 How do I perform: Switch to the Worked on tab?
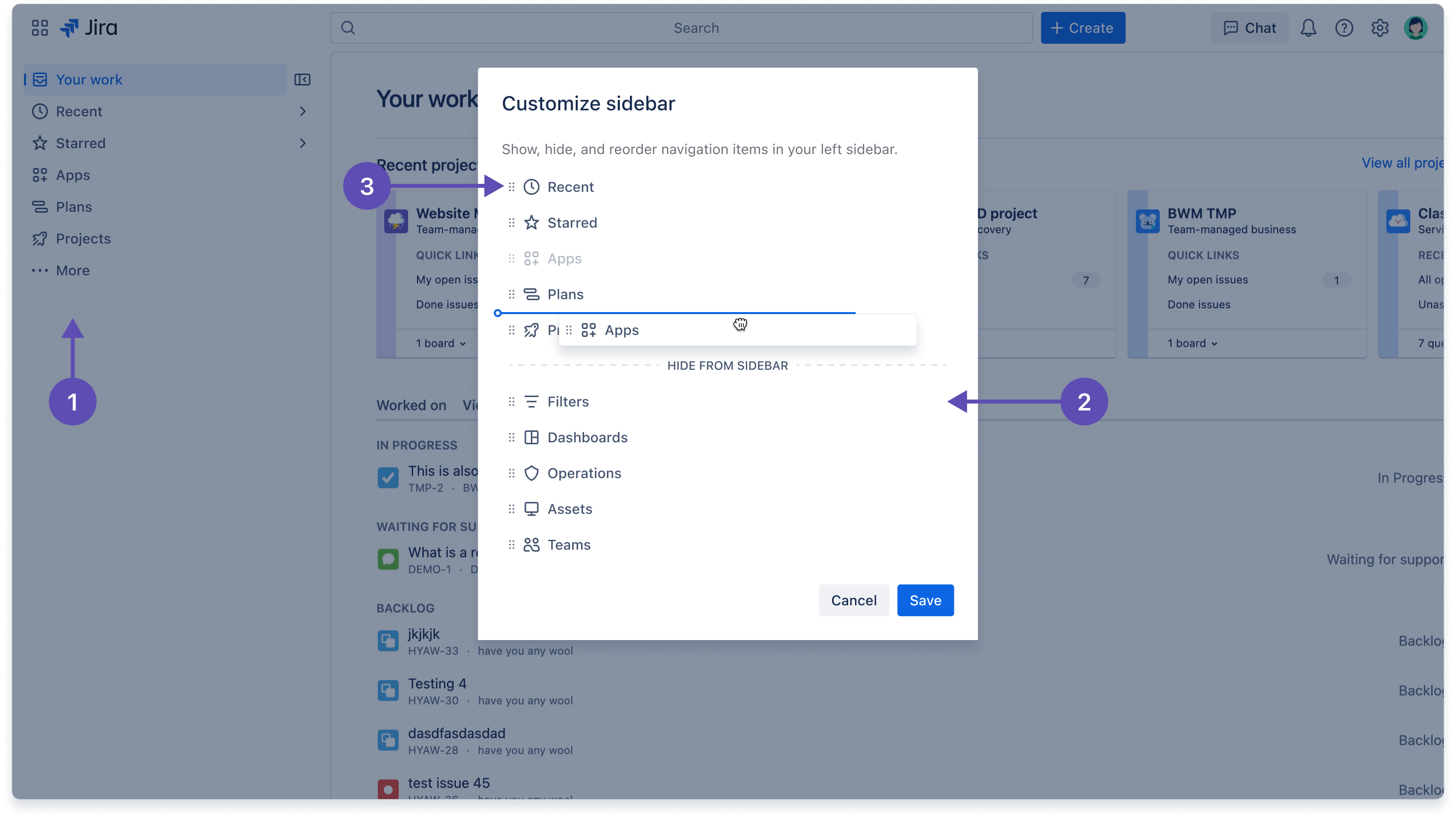point(411,405)
